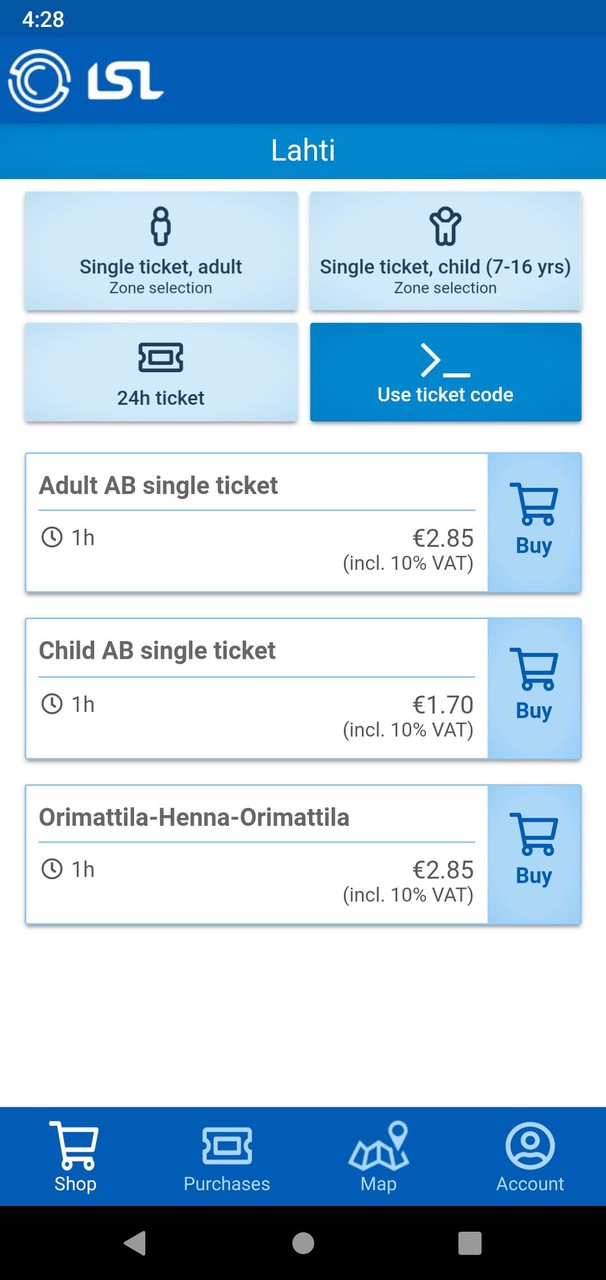Open the Shop tab
The image size is (606, 1280).
75,1157
